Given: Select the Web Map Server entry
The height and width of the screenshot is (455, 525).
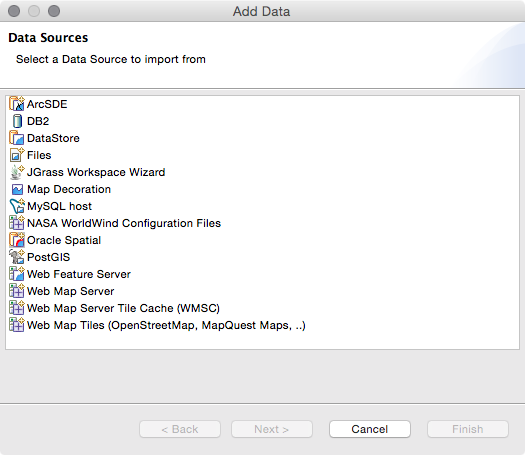Looking at the screenshot, I should 62,291.
